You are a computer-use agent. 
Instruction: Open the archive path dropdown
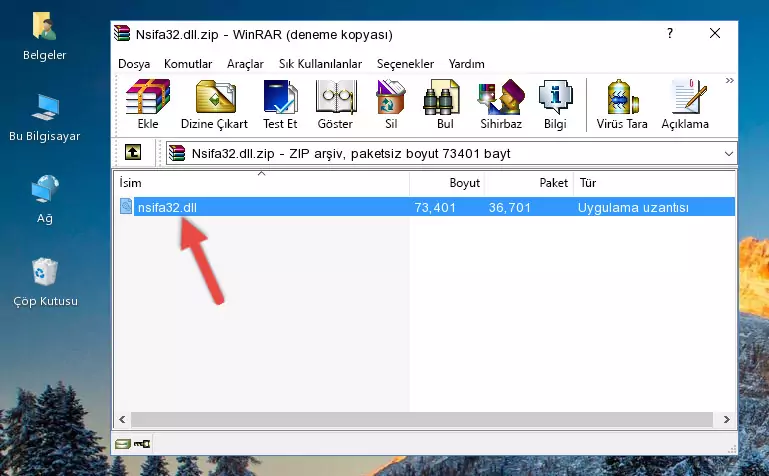(x=729, y=154)
